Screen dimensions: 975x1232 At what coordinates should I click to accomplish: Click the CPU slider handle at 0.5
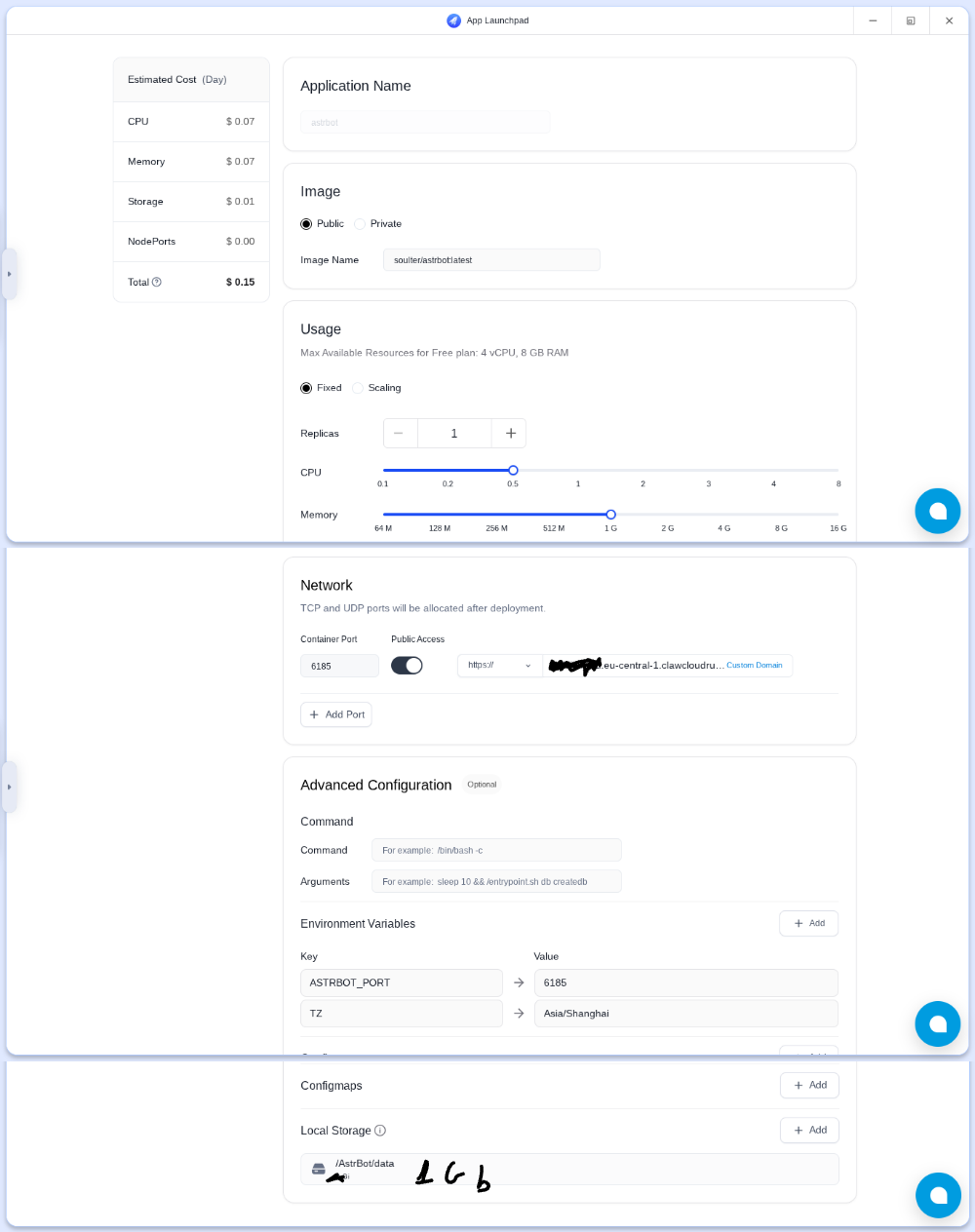513,471
